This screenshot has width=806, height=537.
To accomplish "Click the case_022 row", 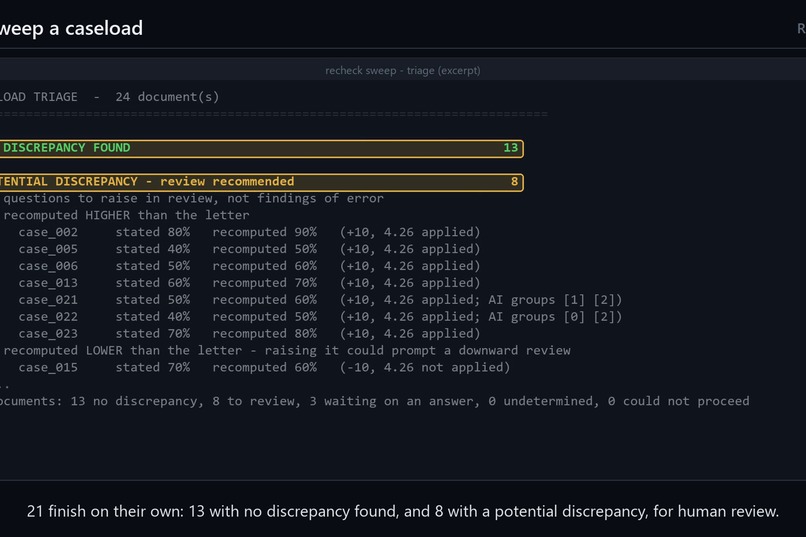I will (x=320, y=317).
